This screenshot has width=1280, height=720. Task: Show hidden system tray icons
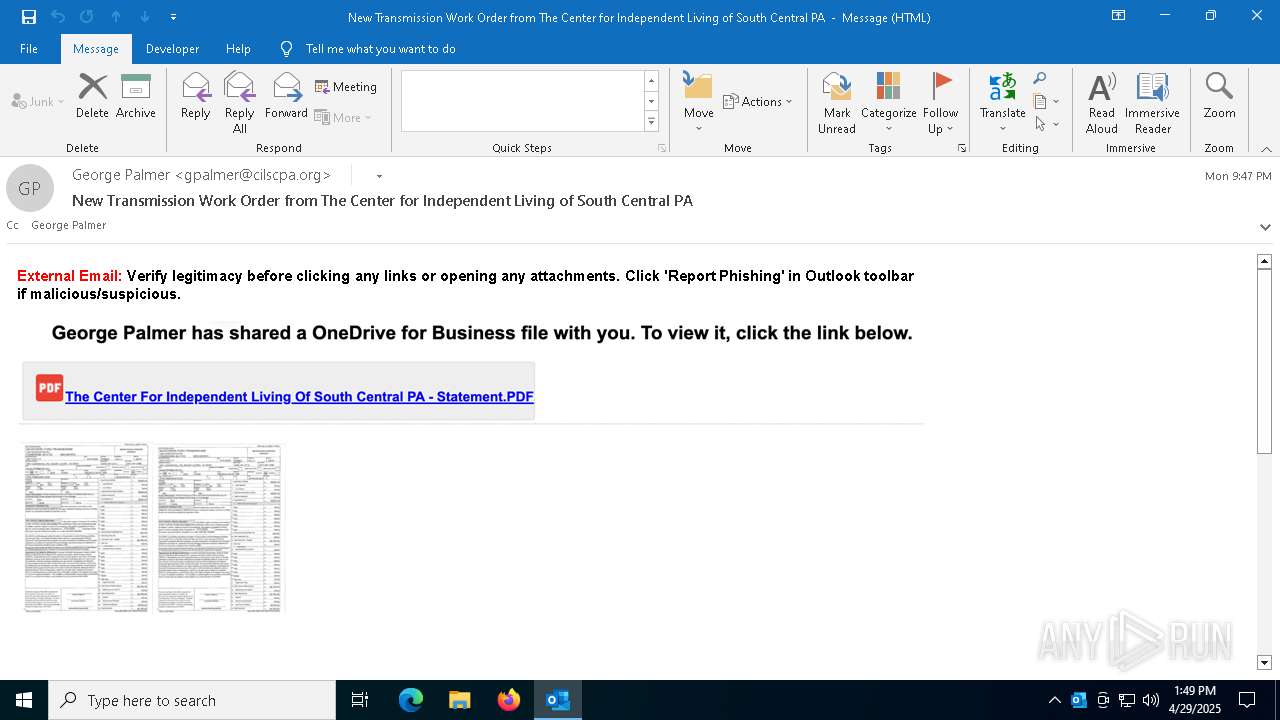[1054, 700]
